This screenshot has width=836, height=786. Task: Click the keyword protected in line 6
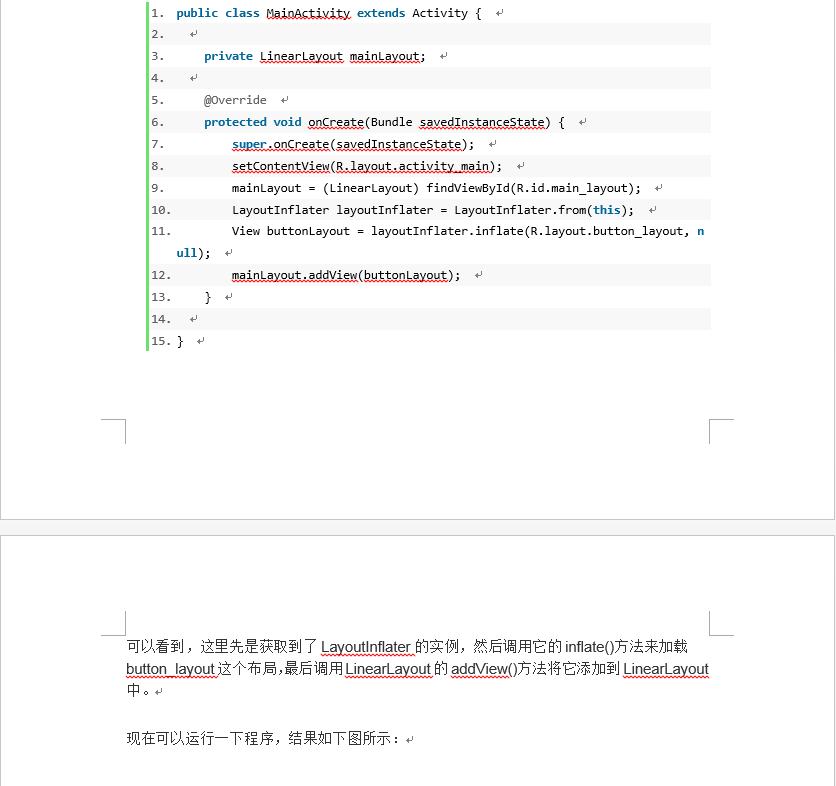(235, 122)
